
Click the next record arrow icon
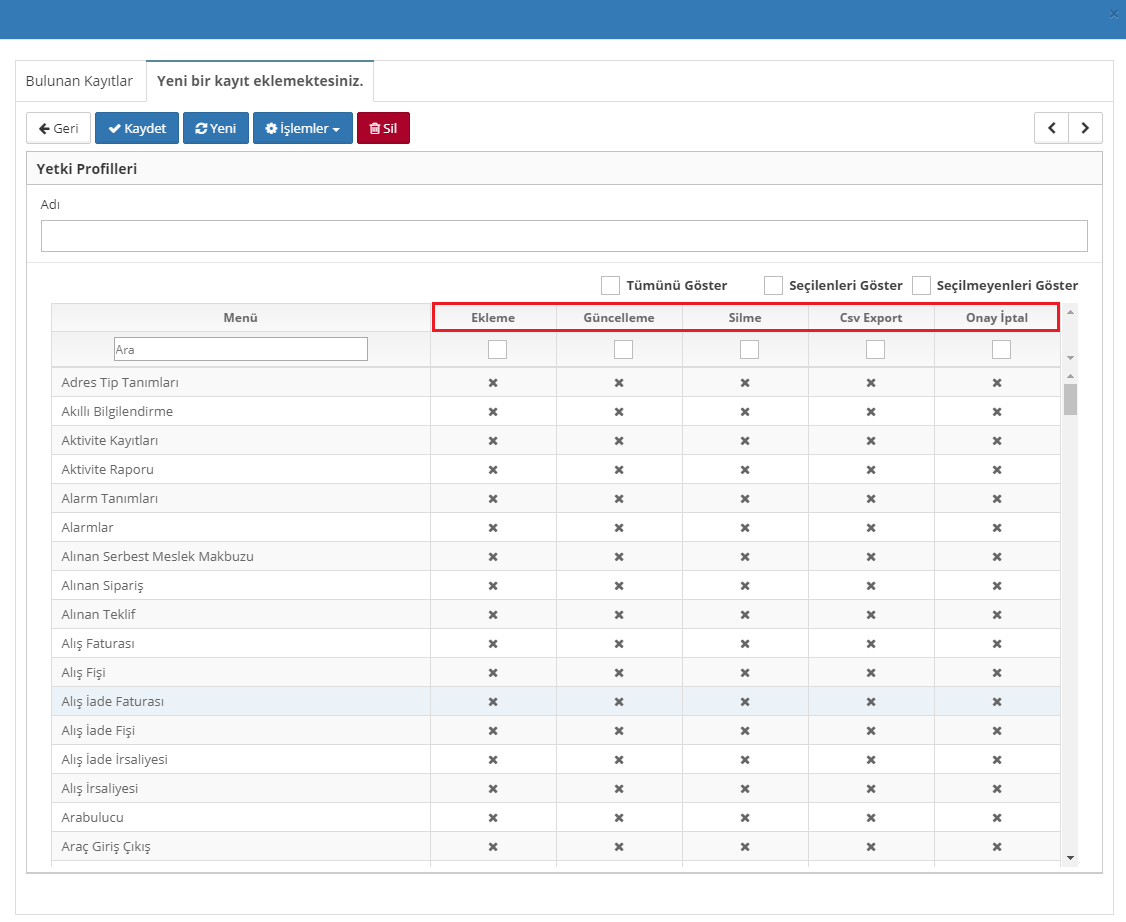click(x=1085, y=128)
